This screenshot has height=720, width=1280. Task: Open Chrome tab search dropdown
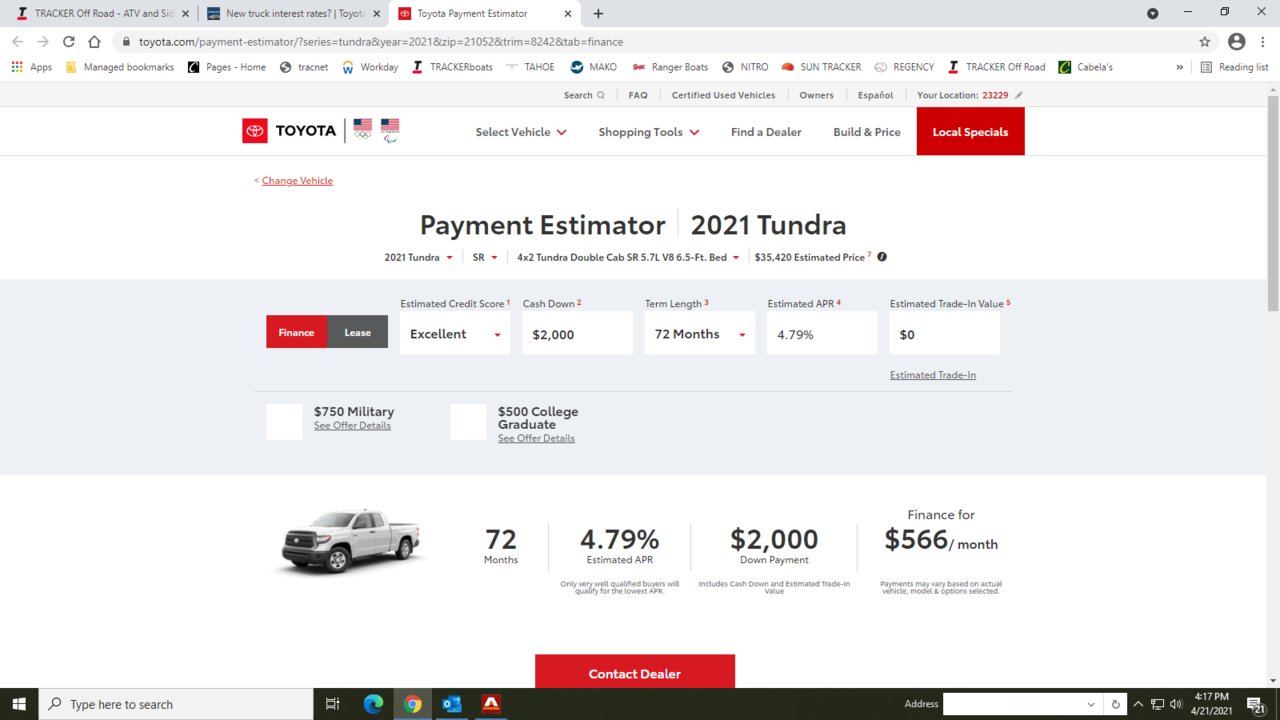pos(1153,14)
